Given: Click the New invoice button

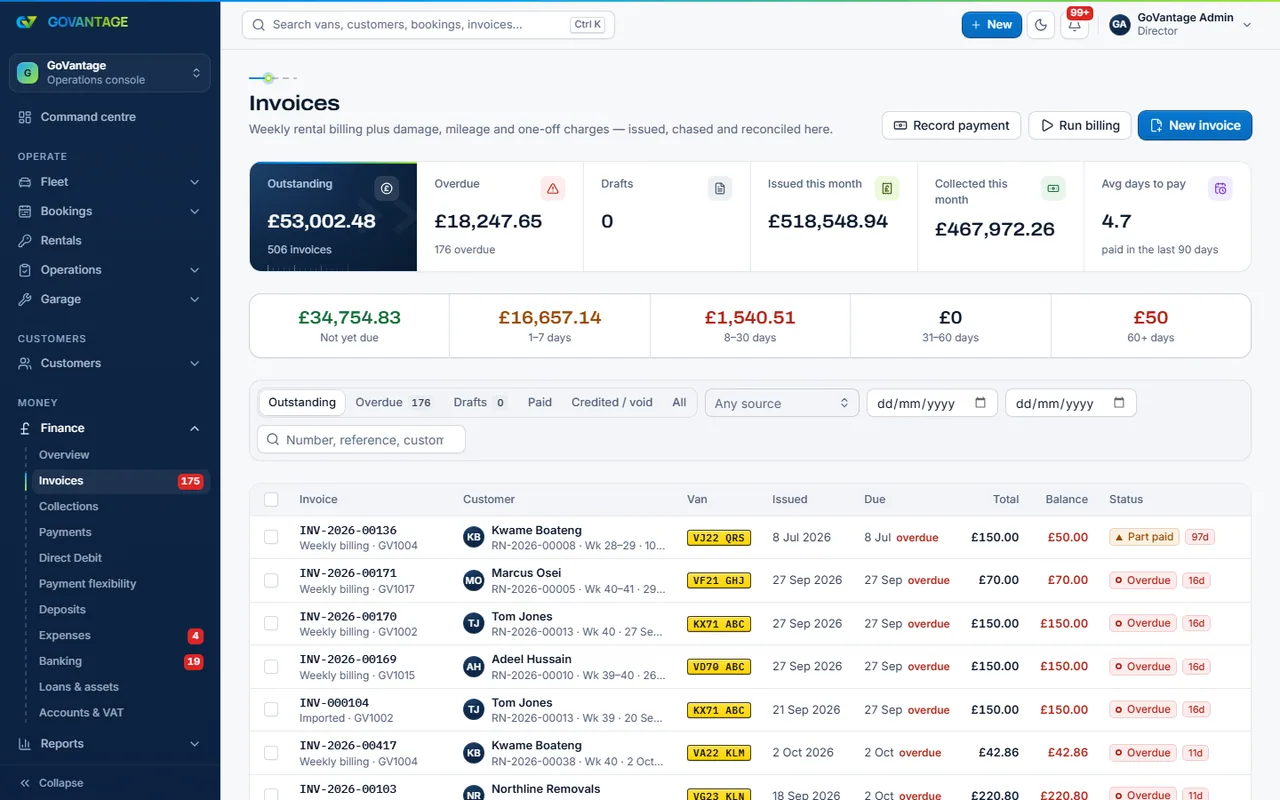Looking at the screenshot, I should (x=1195, y=125).
